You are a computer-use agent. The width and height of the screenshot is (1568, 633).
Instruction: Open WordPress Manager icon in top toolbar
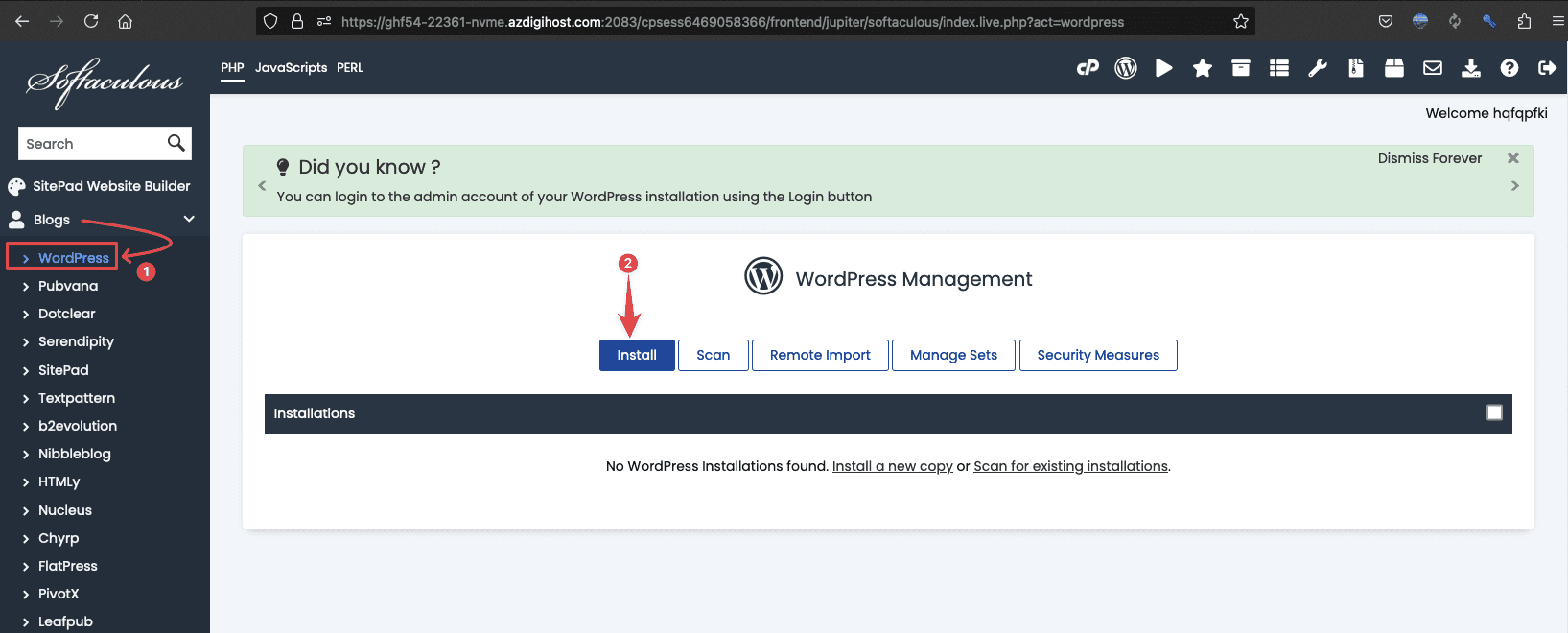coord(1126,68)
